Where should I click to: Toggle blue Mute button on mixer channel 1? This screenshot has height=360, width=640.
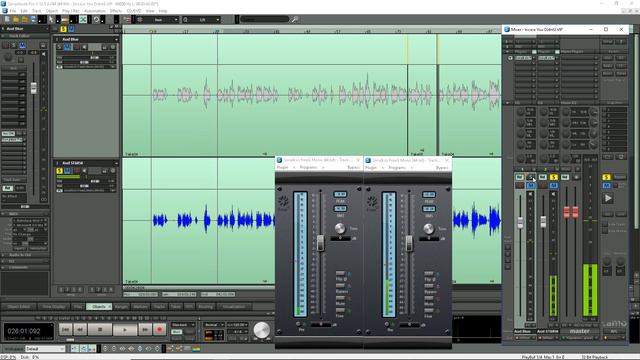point(530,186)
